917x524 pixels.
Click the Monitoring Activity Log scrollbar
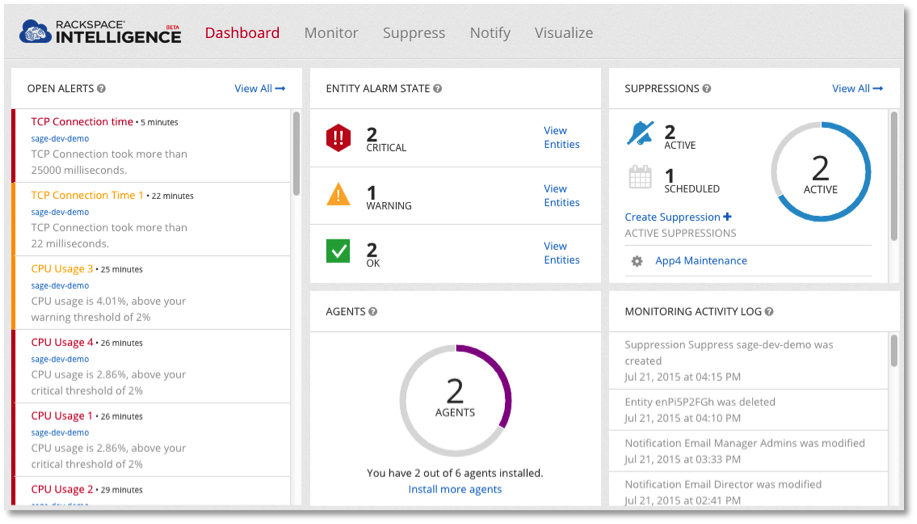[x=894, y=350]
